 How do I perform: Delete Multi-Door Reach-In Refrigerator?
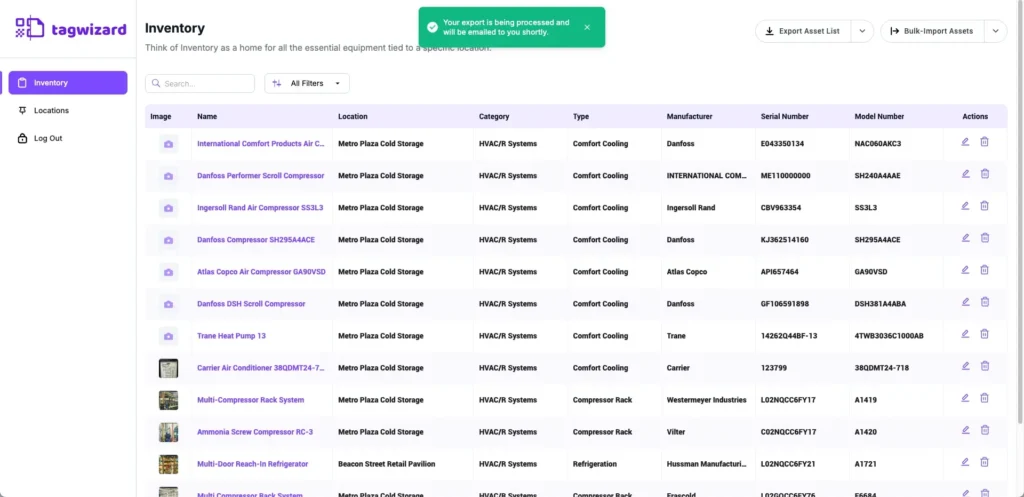985,462
